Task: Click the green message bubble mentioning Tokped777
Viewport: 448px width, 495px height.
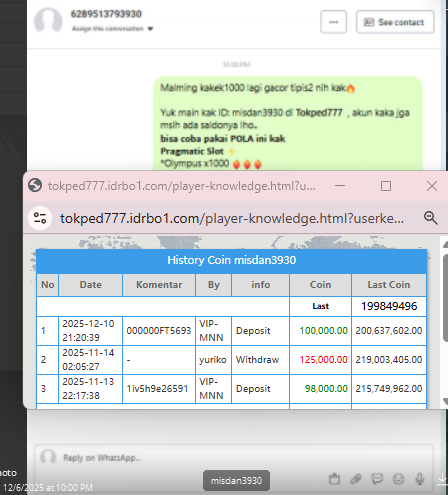Action: pyautogui.click(x=288, y=124)
